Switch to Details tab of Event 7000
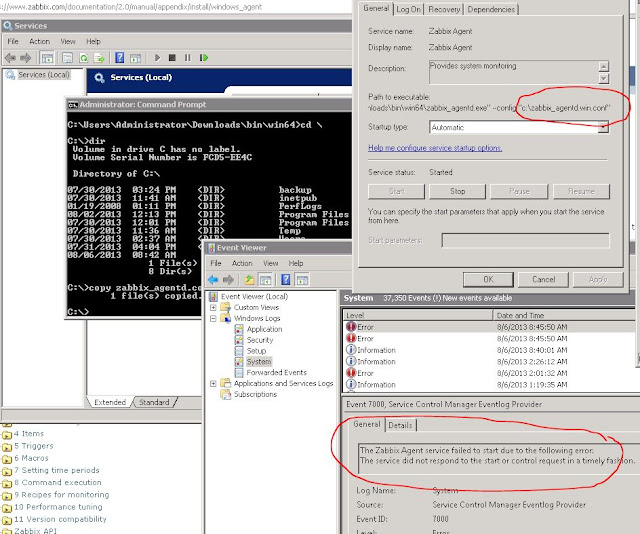 click(400, 425)
